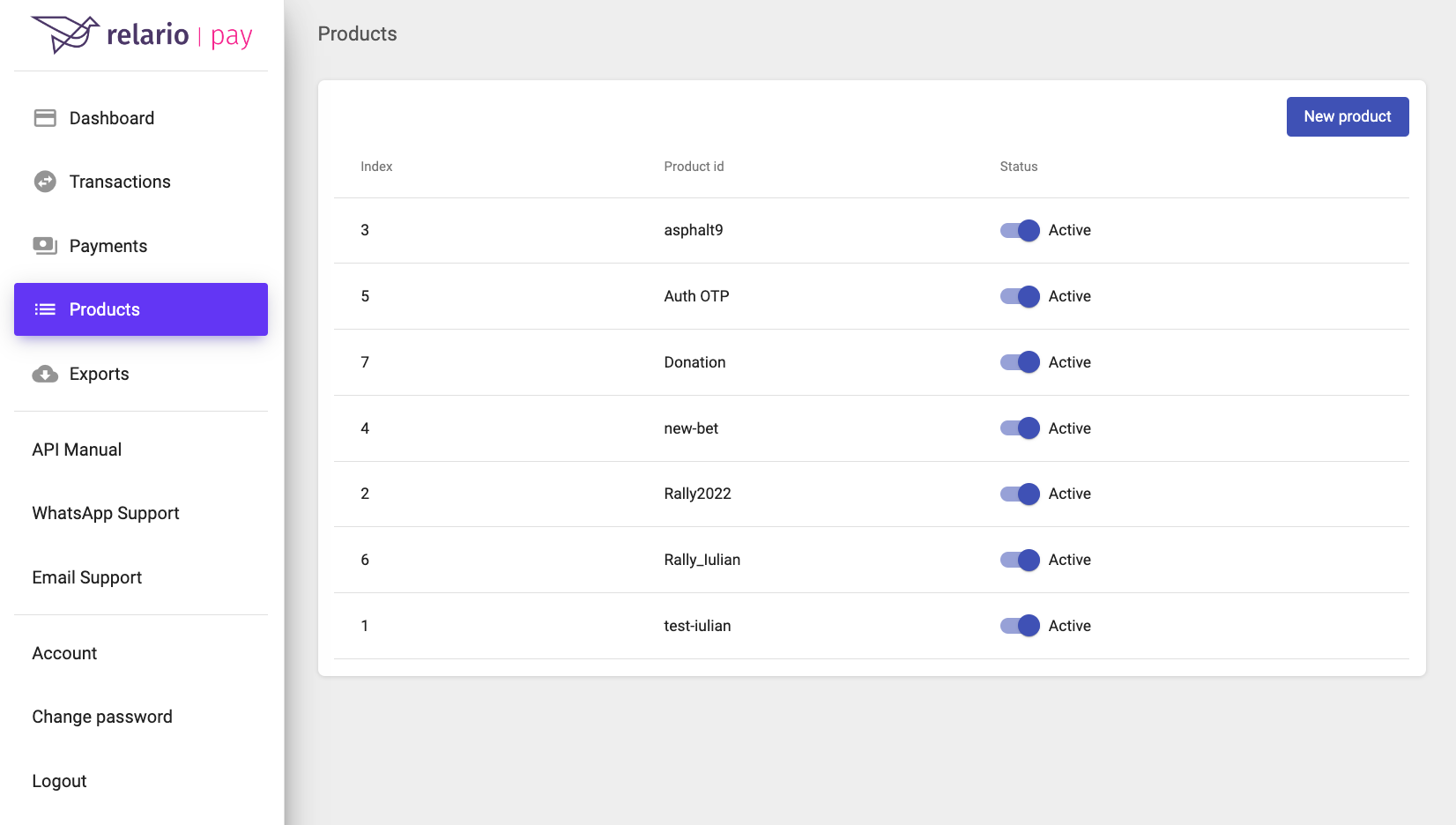Click index 4 in the new-bet row
Image resolution: width=1456 pixels, height=825 pixels.
(x=365, y=428)
